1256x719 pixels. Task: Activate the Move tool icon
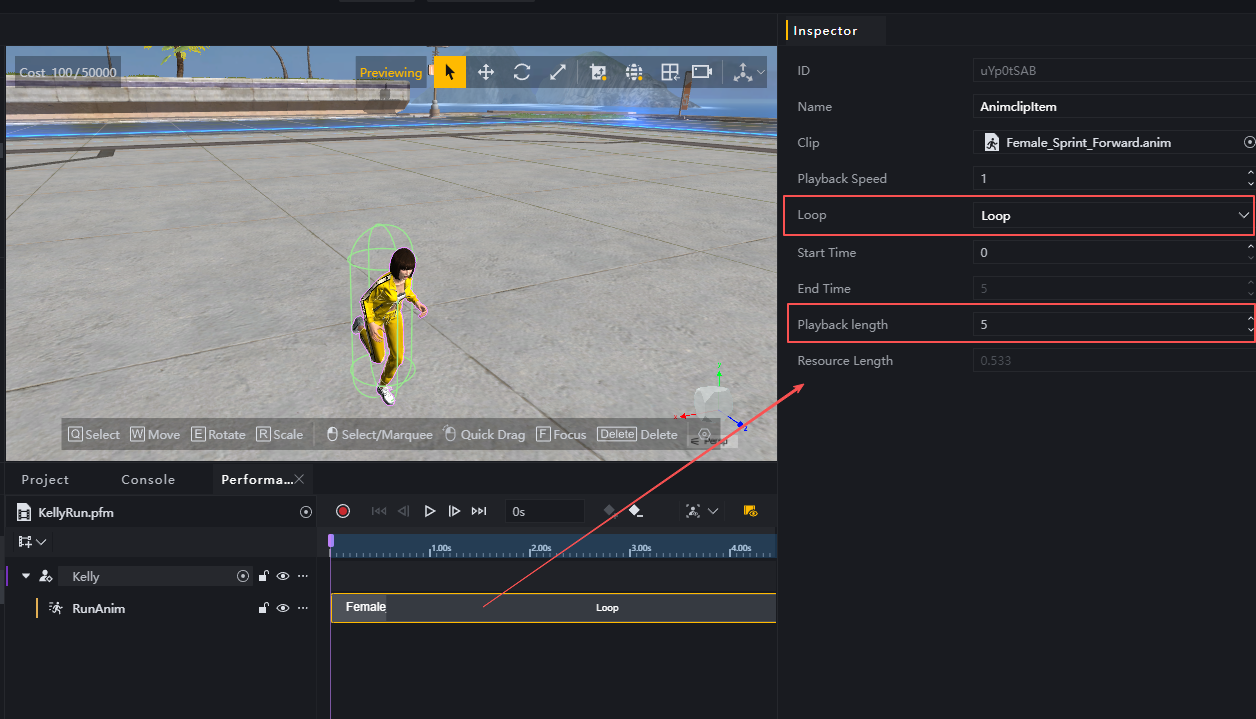486,72
